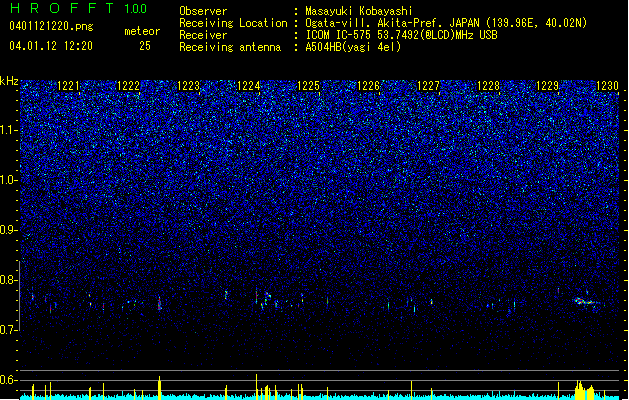Screen dimensions: 629x400
Task: Click the kHz axis unit label
Action: (9, 81)
